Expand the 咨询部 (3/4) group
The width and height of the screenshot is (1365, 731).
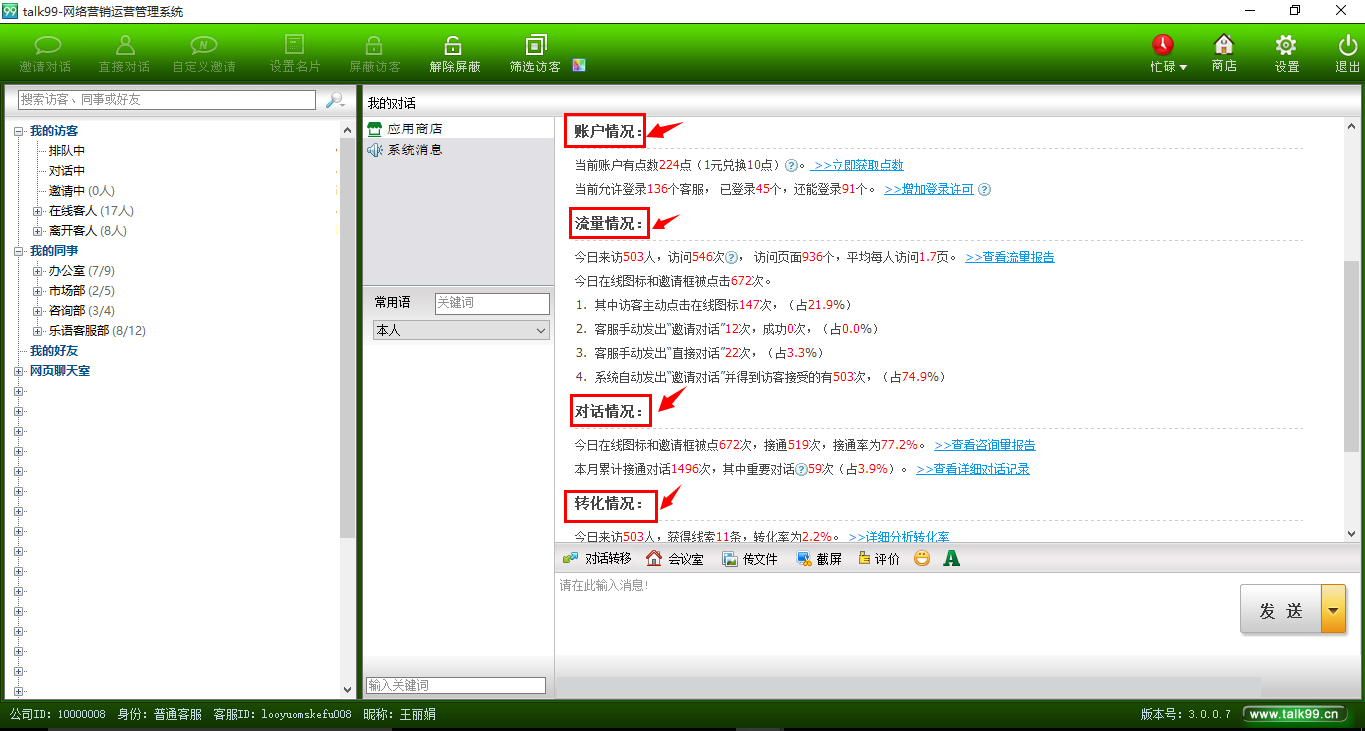pos(38,311)
